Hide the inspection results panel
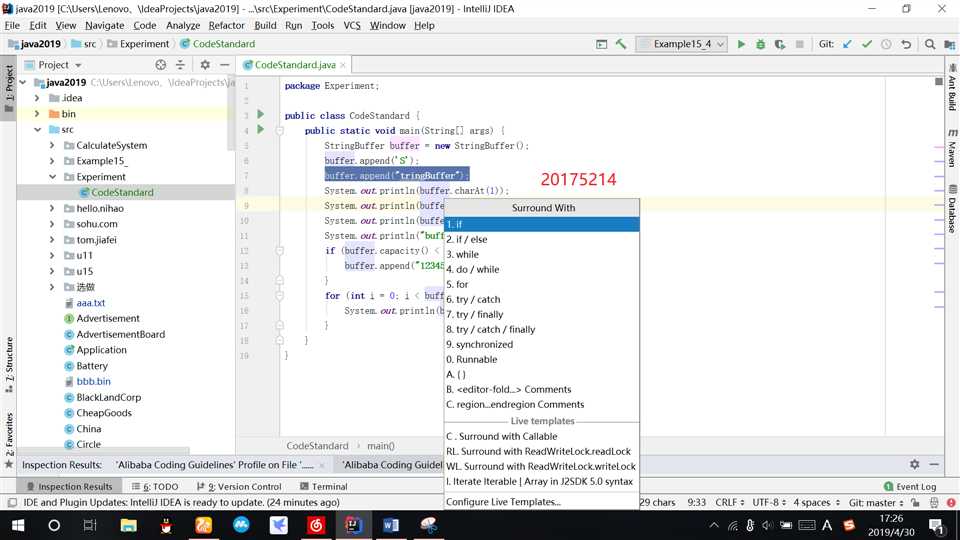 [934, 464]
